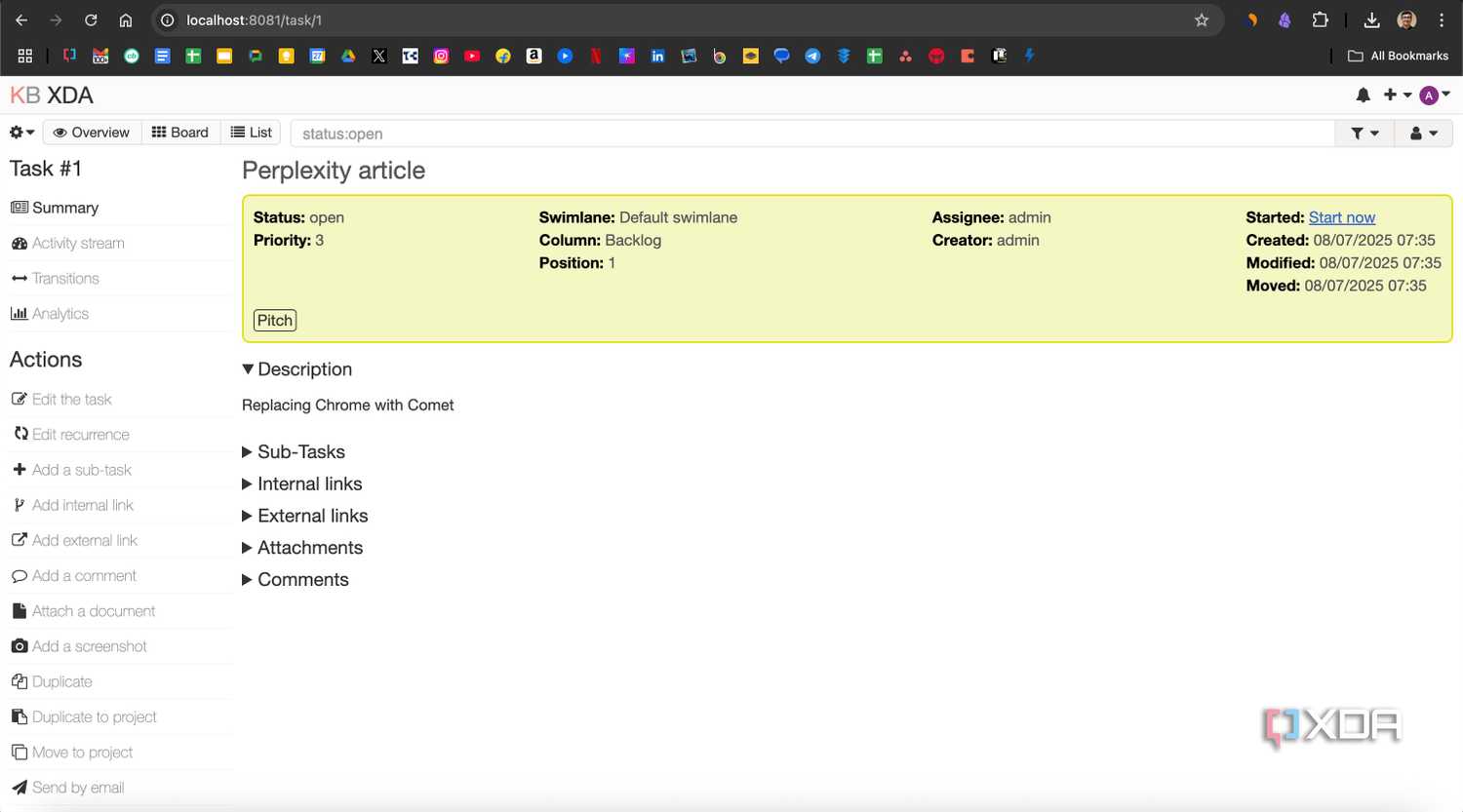Screen dimensions: 1463x812
Task: Switch to the List view
Action: pos(252,133)
